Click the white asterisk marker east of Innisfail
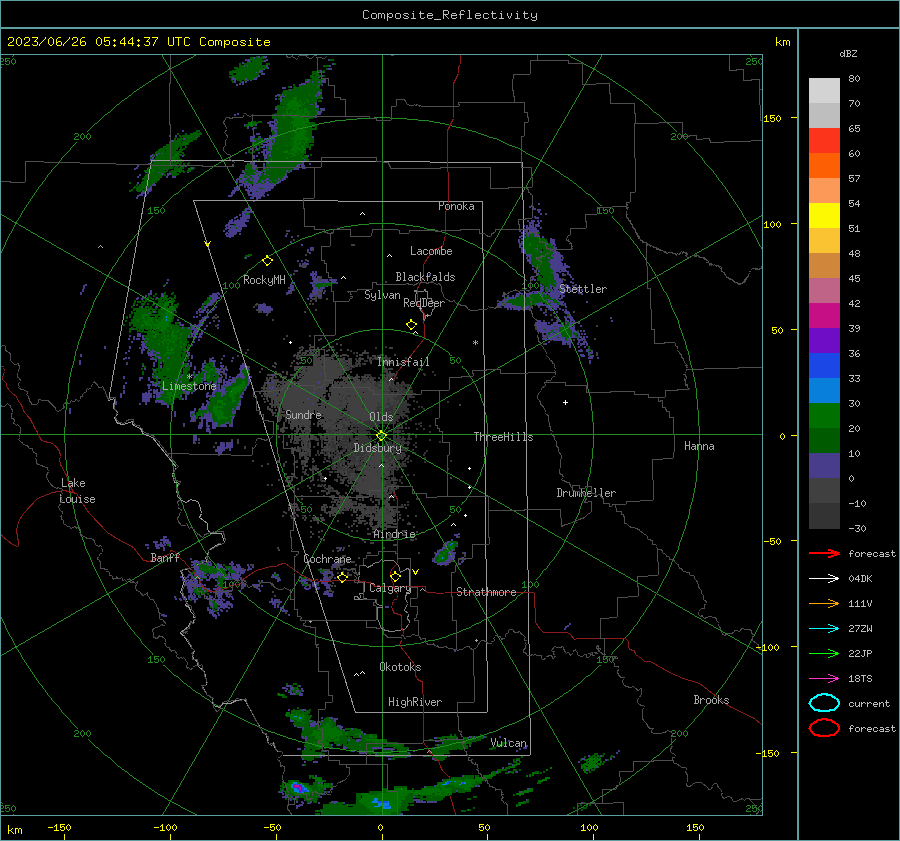This screenshot has height=841, width=900. pos(475,343)
